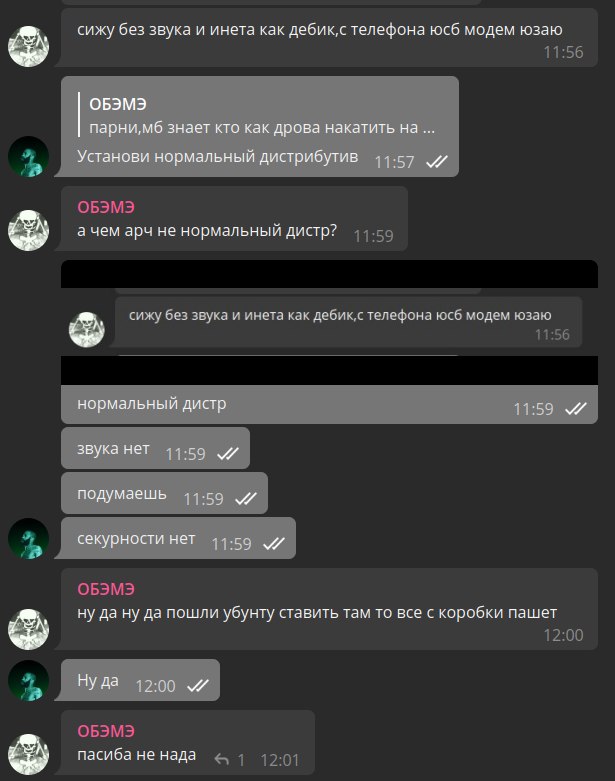The image size is (615, 781).
Task: Click double checkmark beside 11:57 timestamp
Action: pos(437,162)
